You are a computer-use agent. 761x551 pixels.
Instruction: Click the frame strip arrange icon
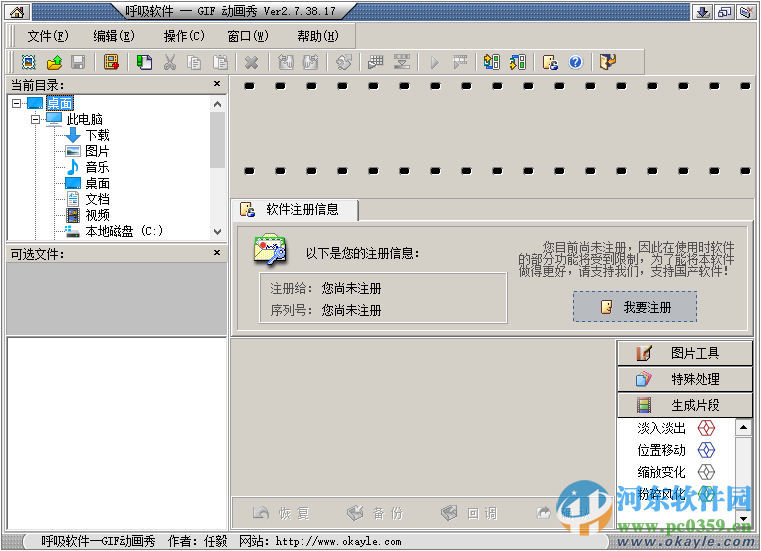coord(402,62)
